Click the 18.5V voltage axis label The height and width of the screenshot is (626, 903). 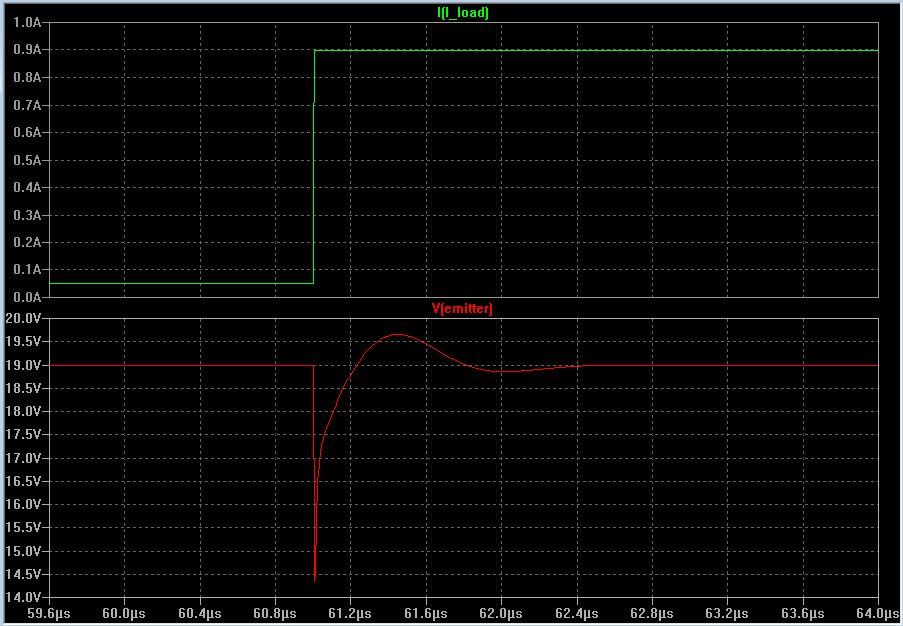click(x=25, y=389)
